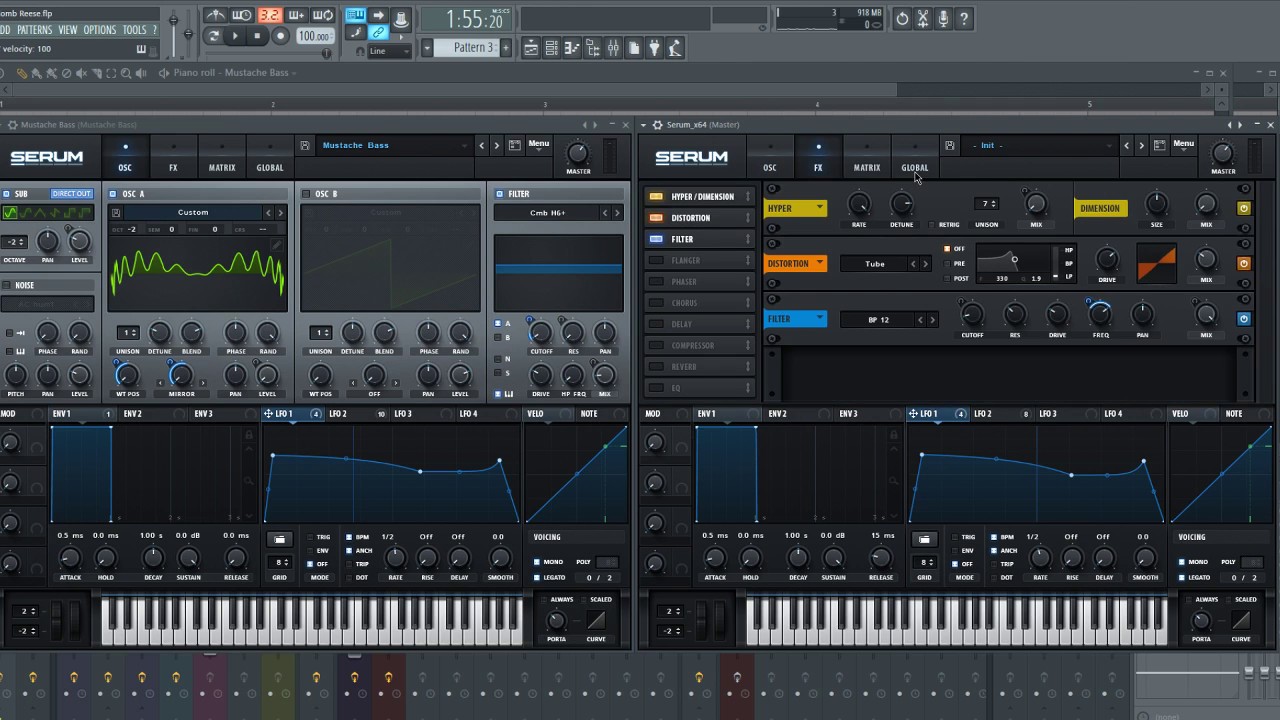Disable the Distortion orange power button
The width and height of the screenshot is (1280, 720).
pyautogui.click(x=1244, y=264)
